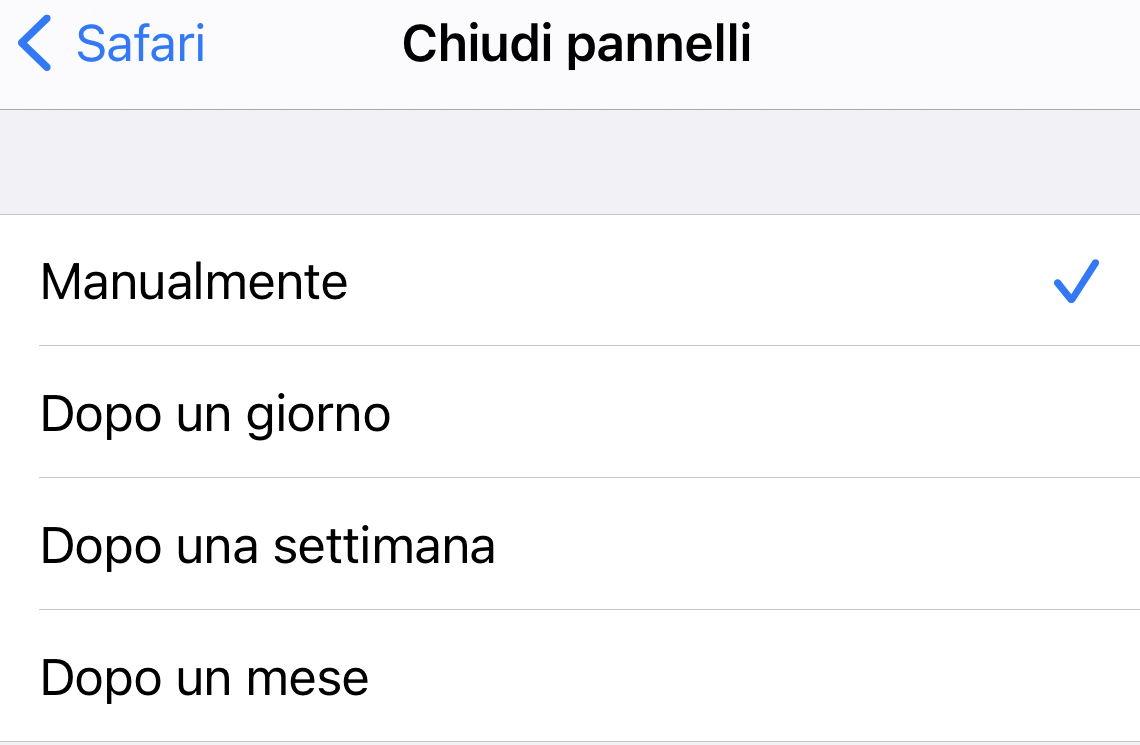Select Dopo una settimana option
Viewport: 1140px width, 745px height.
tap(570, 545)
